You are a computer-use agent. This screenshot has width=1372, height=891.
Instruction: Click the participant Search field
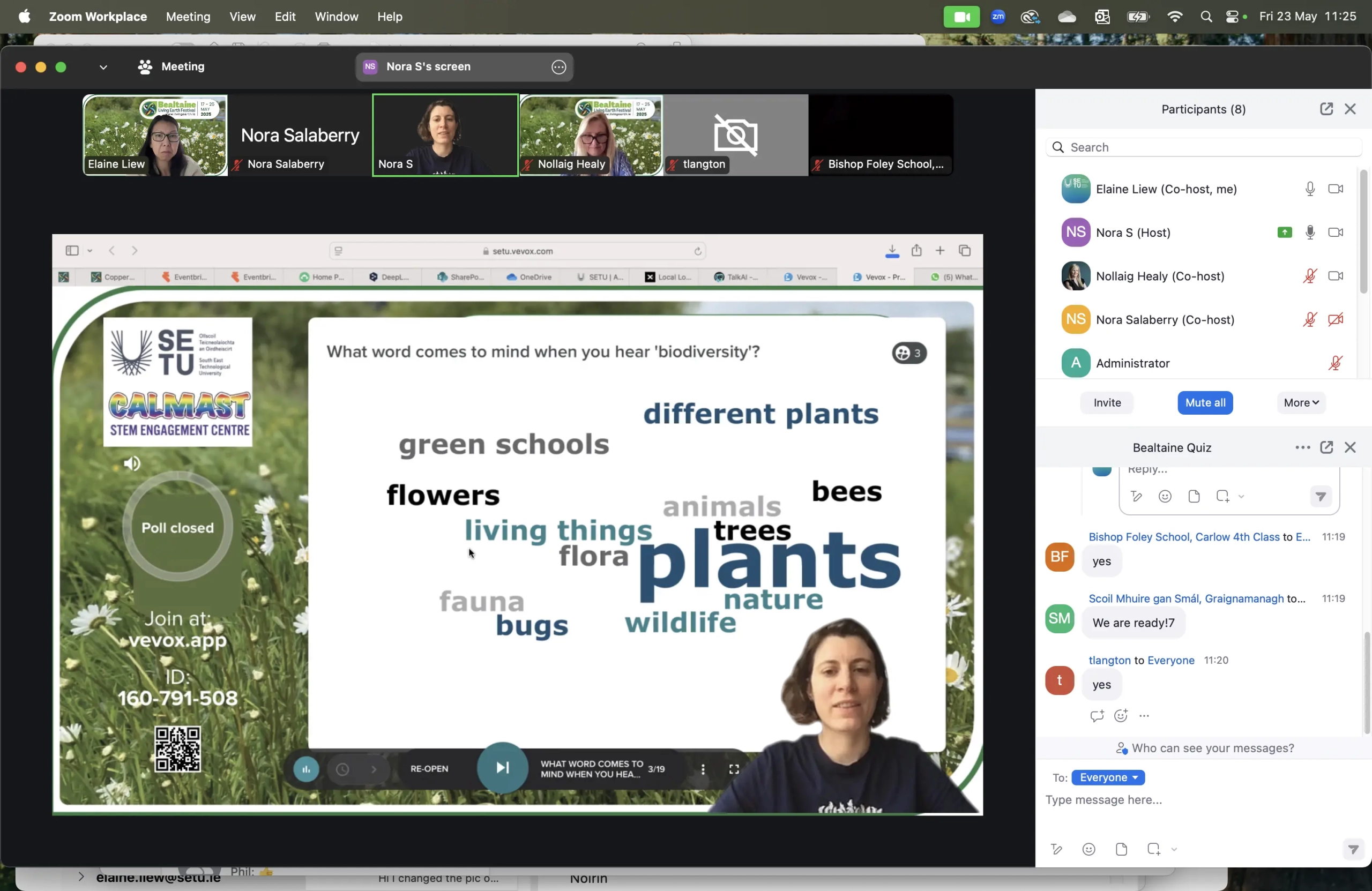[1205, 147]
